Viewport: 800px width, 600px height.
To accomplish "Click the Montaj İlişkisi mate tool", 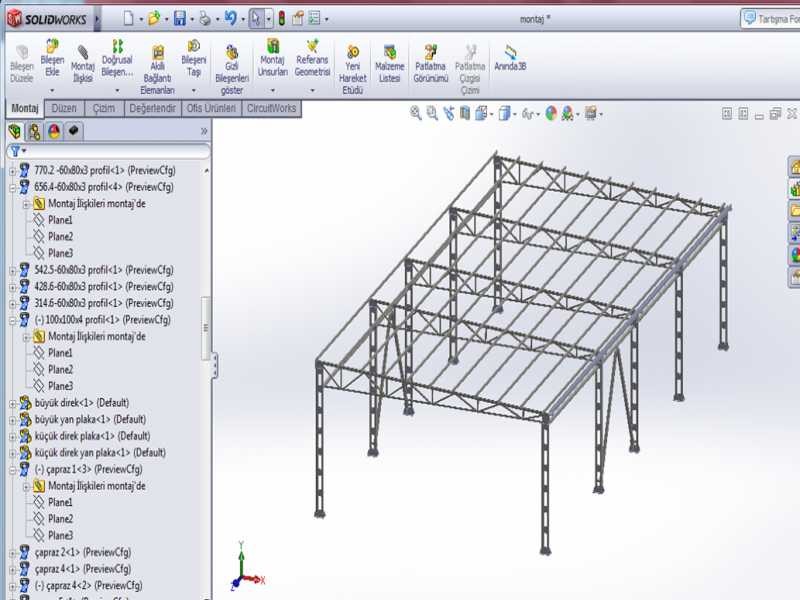I will pyautogui.click(x=82, y=60).
